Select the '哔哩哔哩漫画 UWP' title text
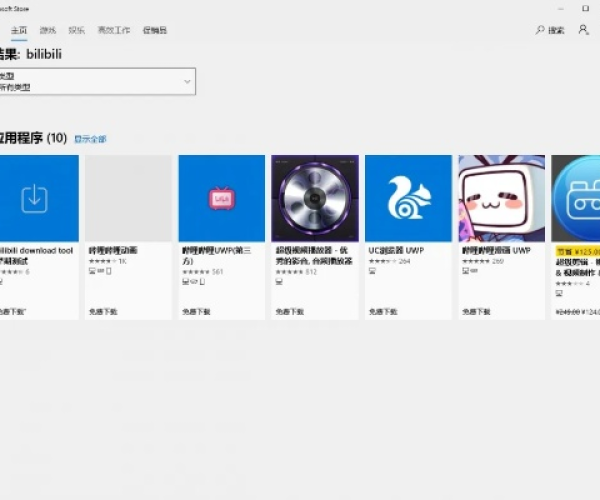The image size is (600, 500). click(x=496, y=251)
